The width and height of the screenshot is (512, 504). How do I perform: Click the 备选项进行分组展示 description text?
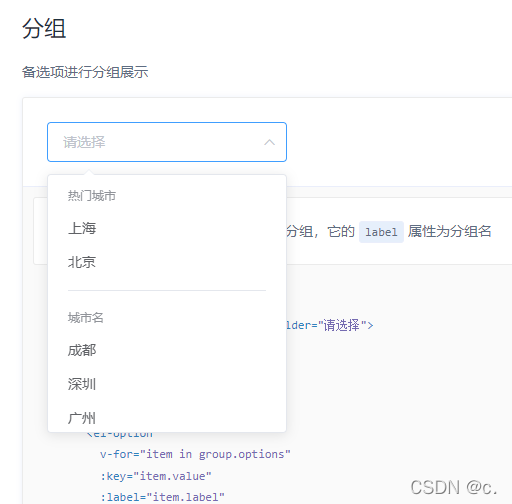click(85, 72)
